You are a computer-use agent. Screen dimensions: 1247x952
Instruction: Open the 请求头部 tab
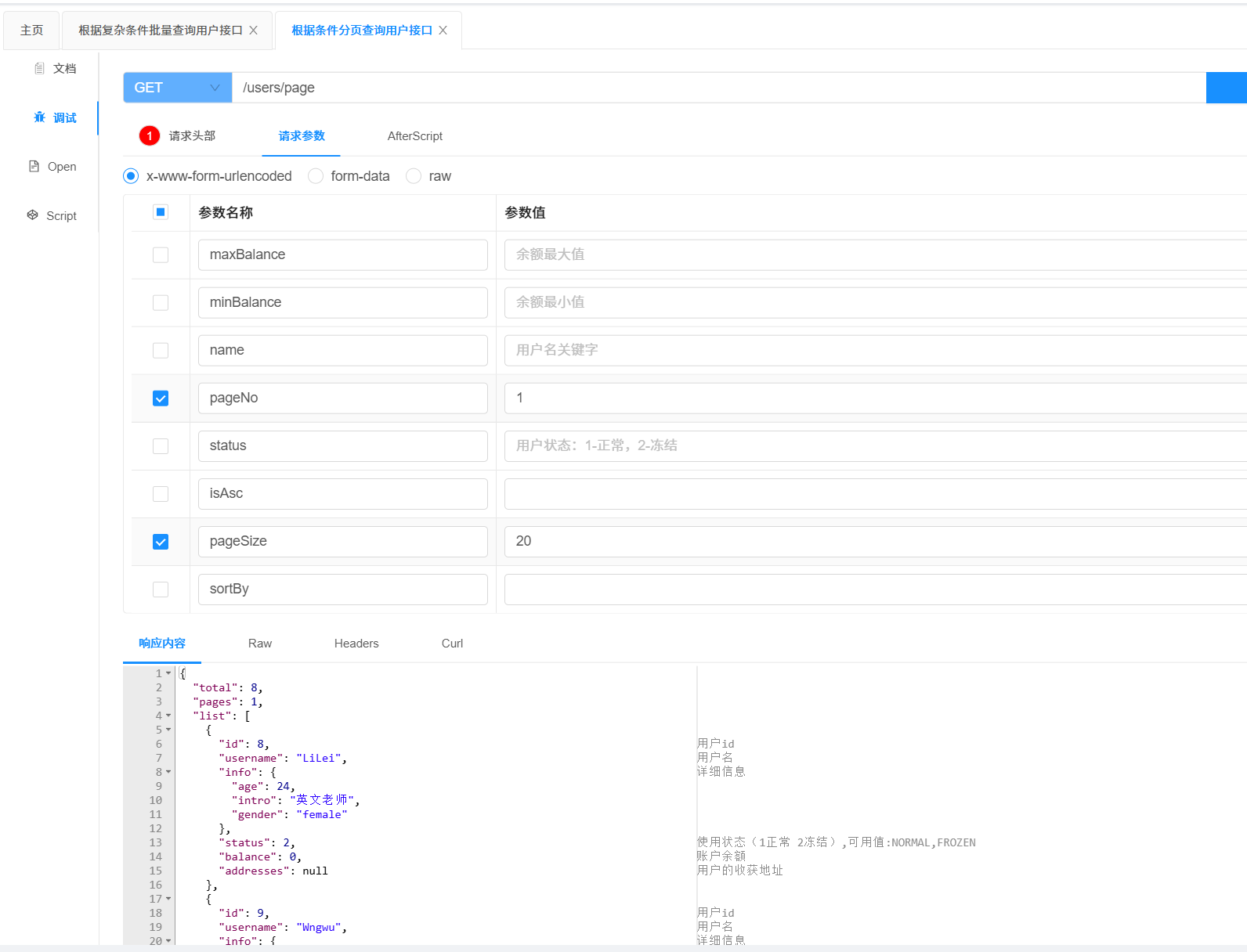tap(192, 135)
